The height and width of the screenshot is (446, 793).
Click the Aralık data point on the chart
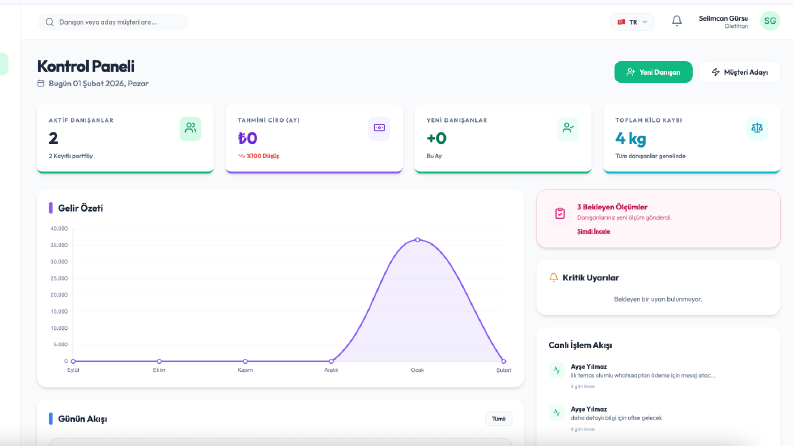[x=331, y=361]
